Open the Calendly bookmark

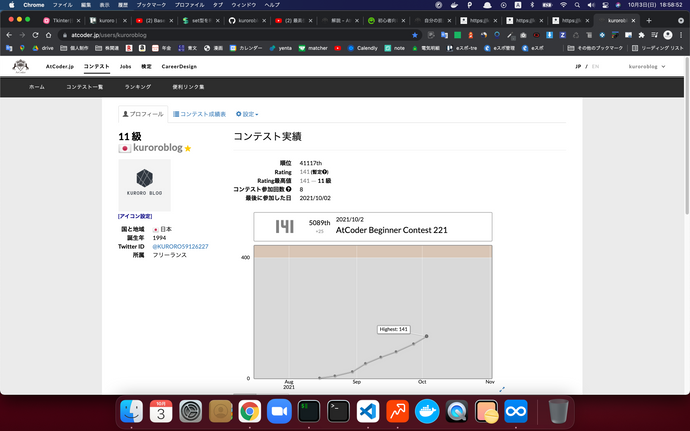363,48
